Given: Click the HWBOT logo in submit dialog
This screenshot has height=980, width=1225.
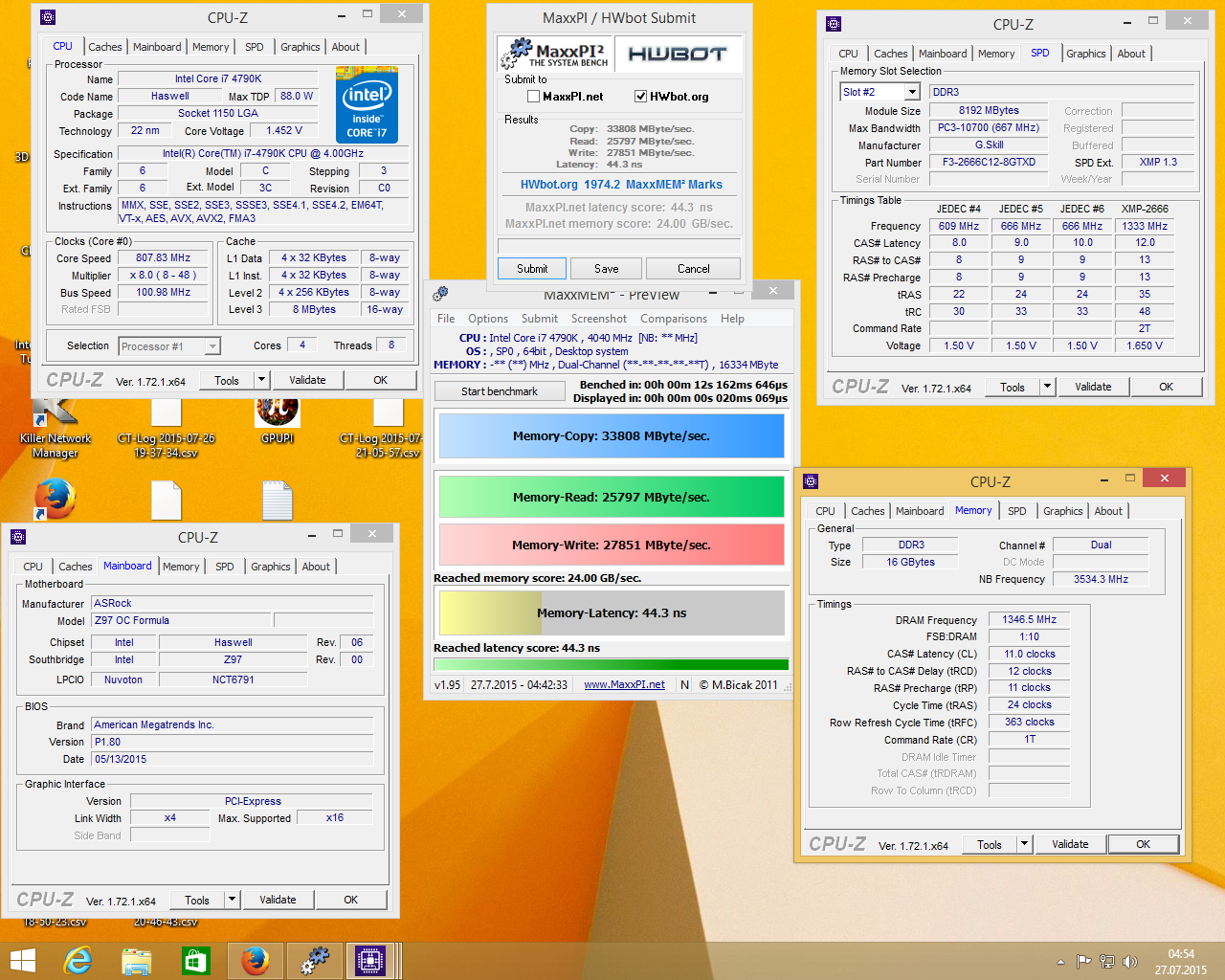Looking at the screenshot, I should pyautogui.click(x=678, y=55).
